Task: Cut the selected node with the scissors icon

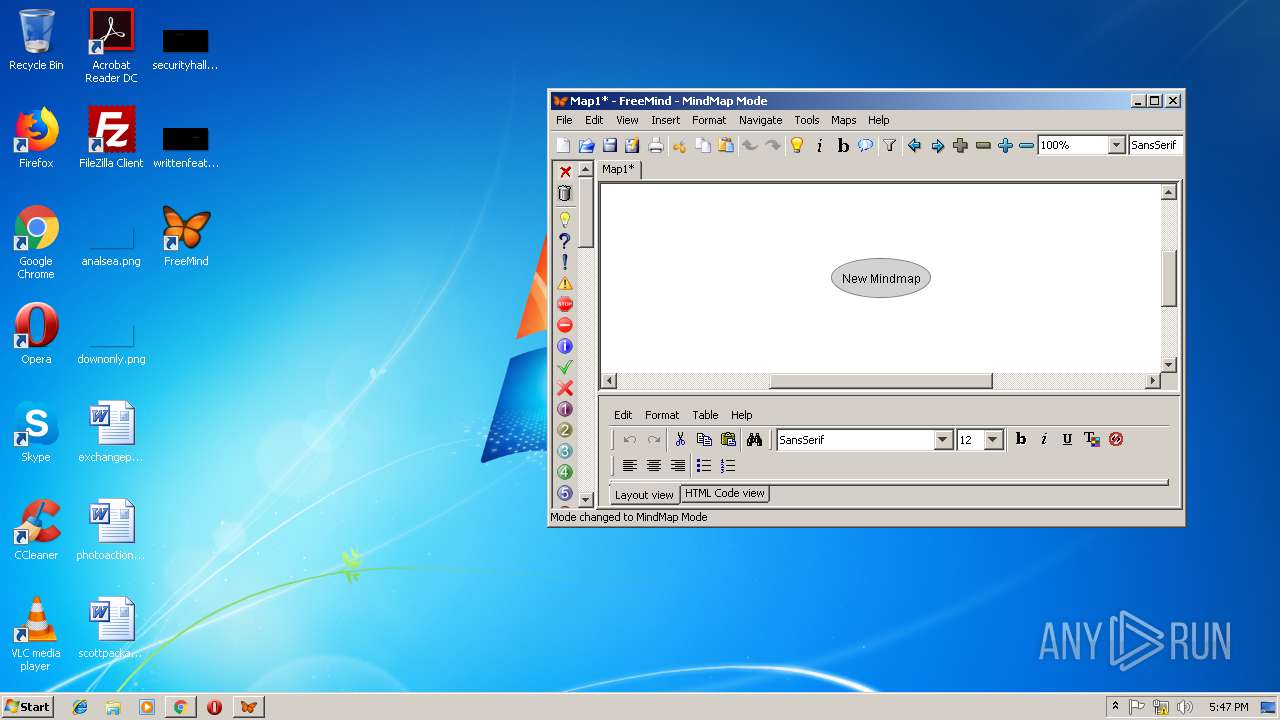Action: [x=680, y=146]
